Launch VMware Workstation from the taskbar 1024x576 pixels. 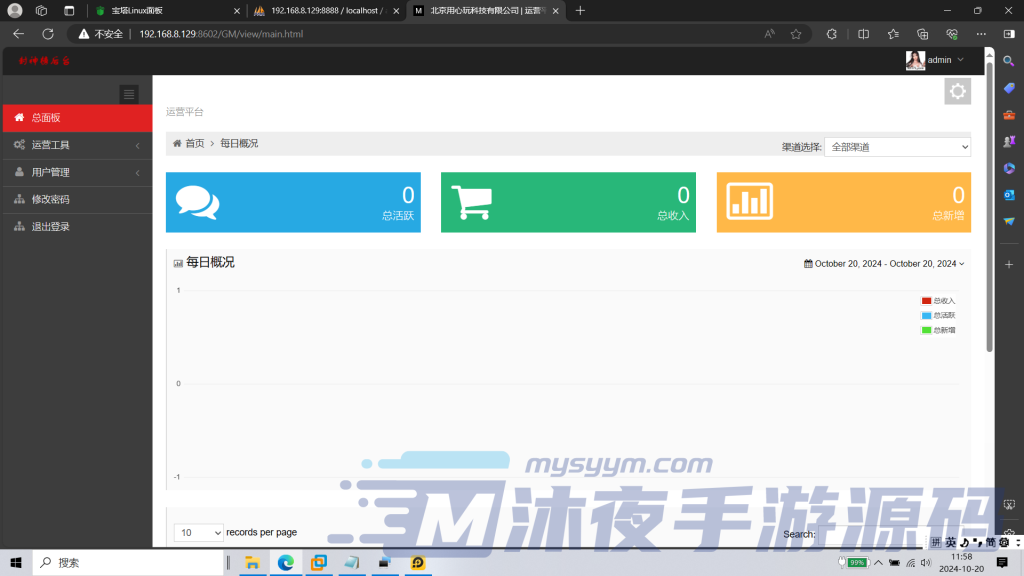pos(318,562)
